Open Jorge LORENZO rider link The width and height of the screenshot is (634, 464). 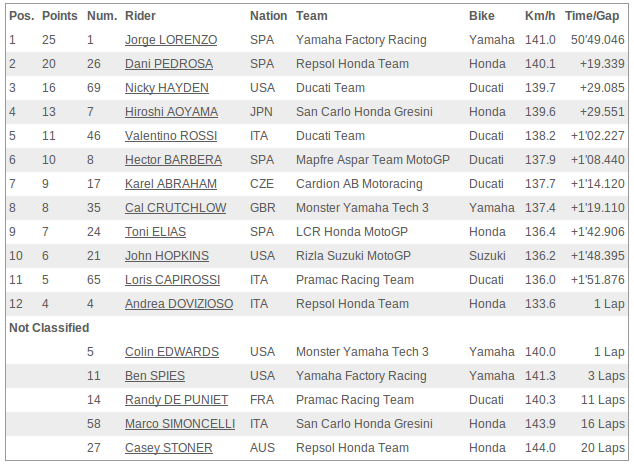[171, 40]
